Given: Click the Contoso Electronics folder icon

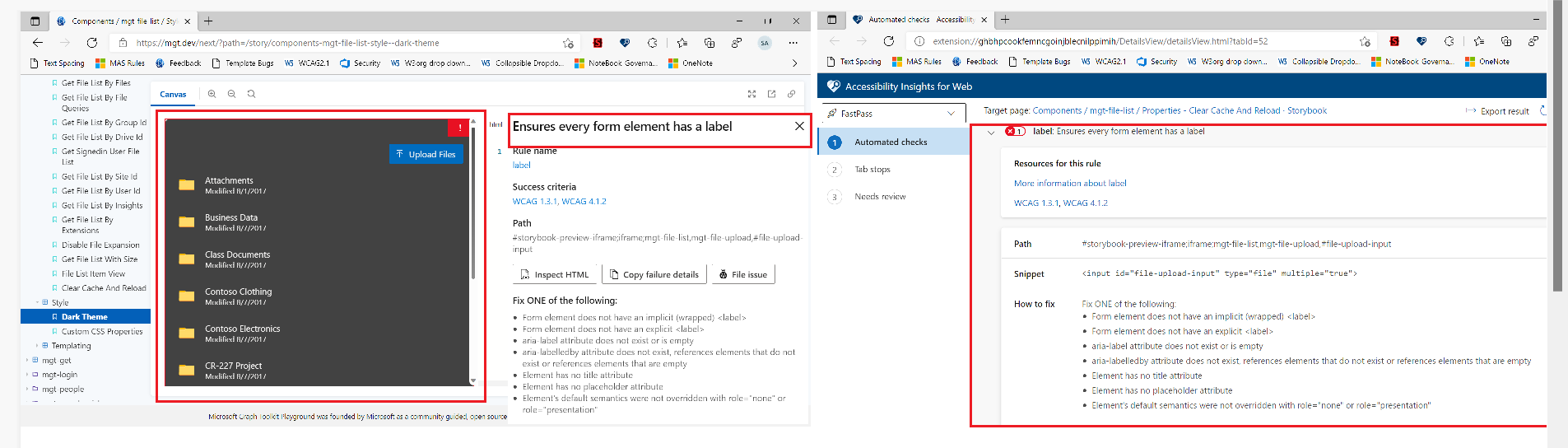Looking at the screenshot, I should [187, 333].
